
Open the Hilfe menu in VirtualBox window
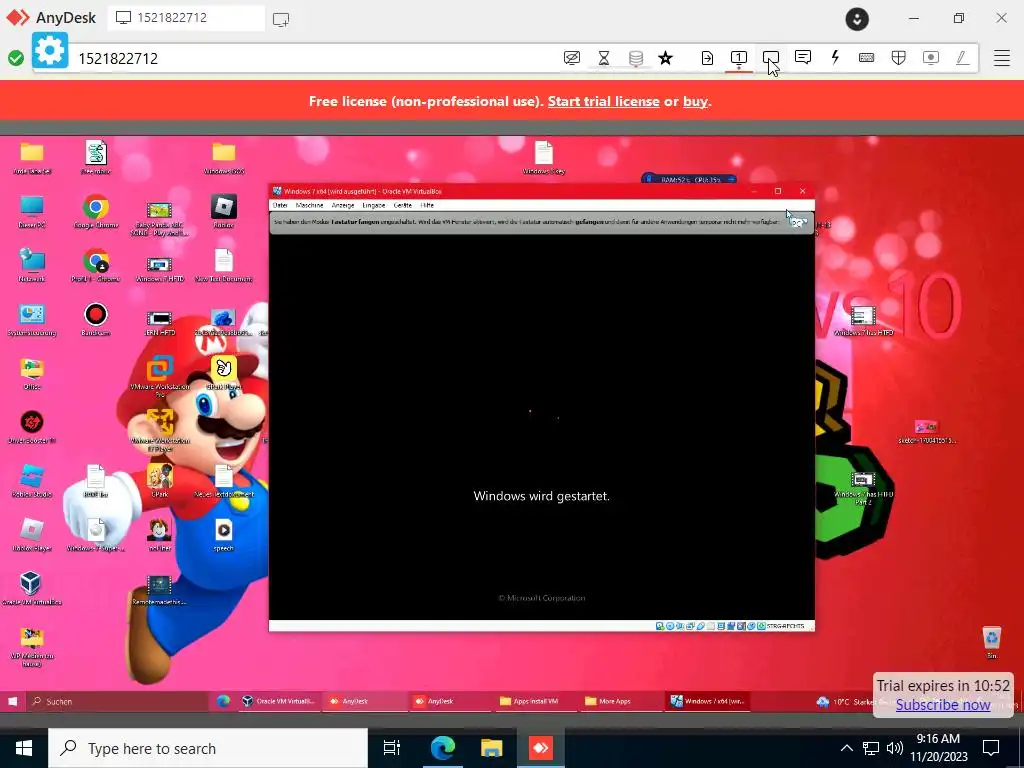point(427,205)
